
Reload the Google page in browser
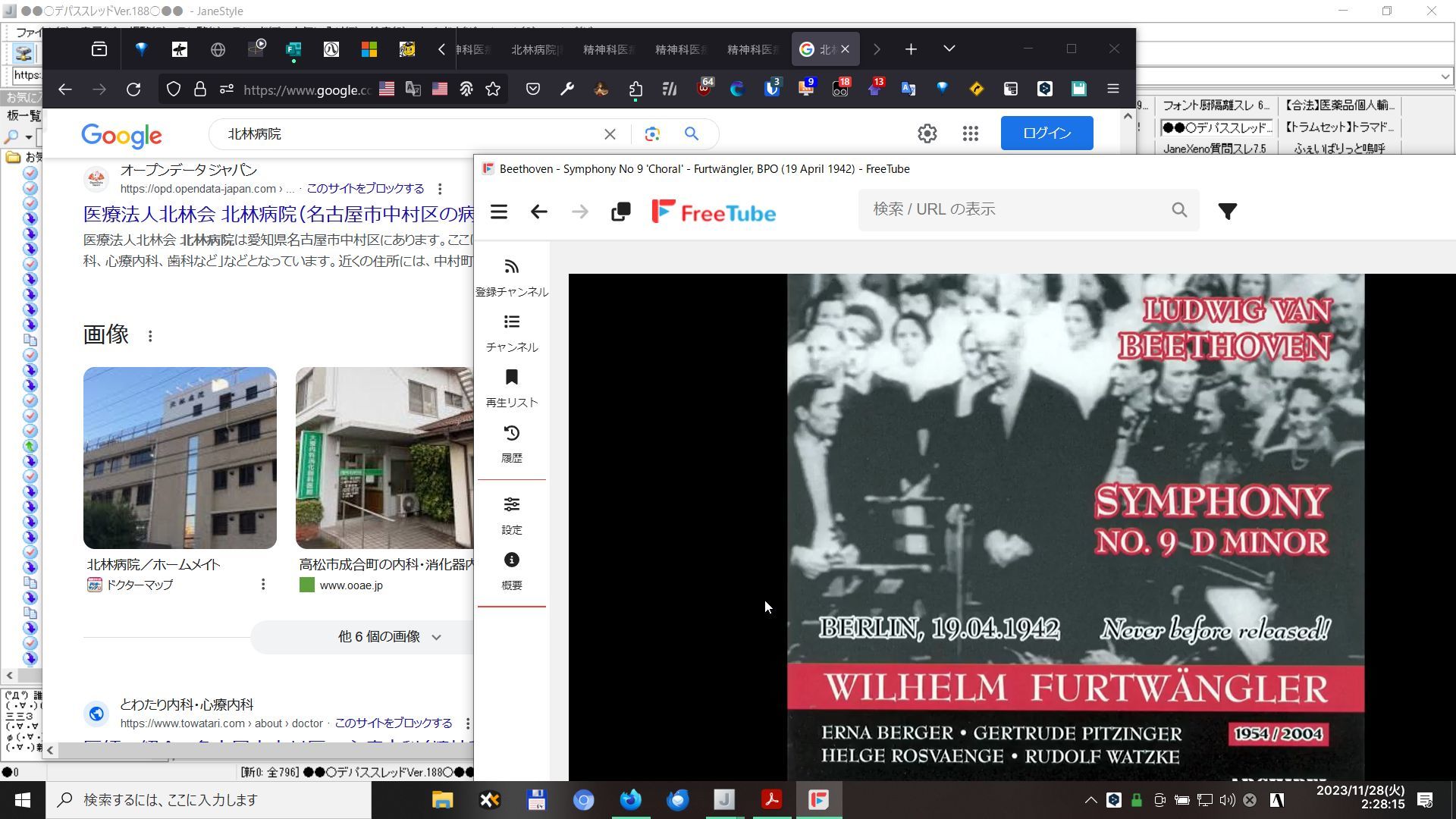point(133,89)
